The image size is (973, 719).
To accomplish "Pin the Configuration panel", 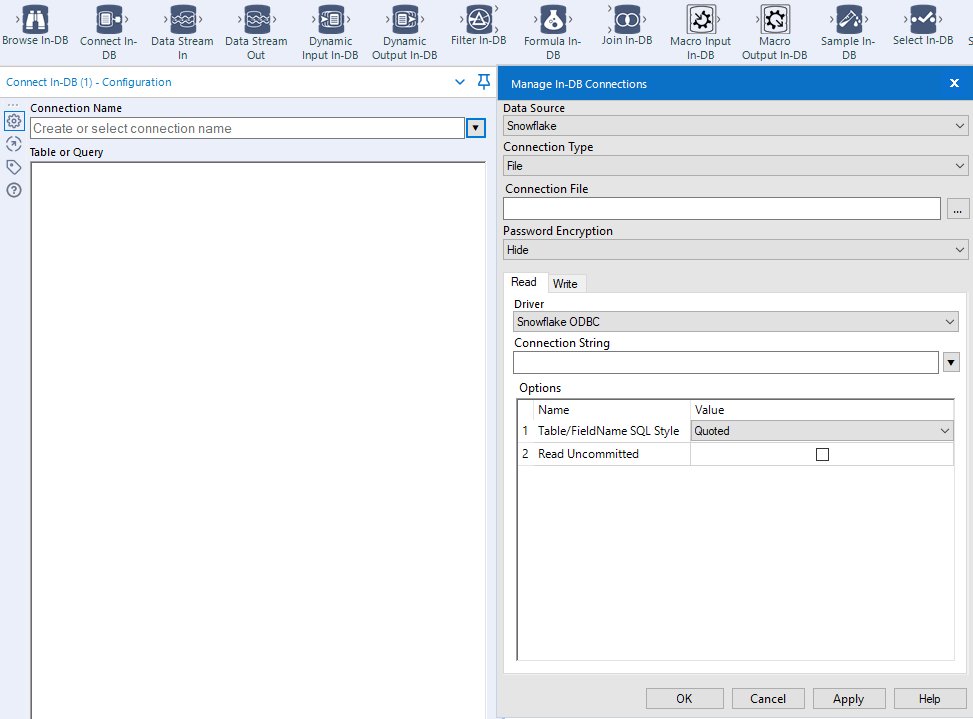I will point(484,81).
